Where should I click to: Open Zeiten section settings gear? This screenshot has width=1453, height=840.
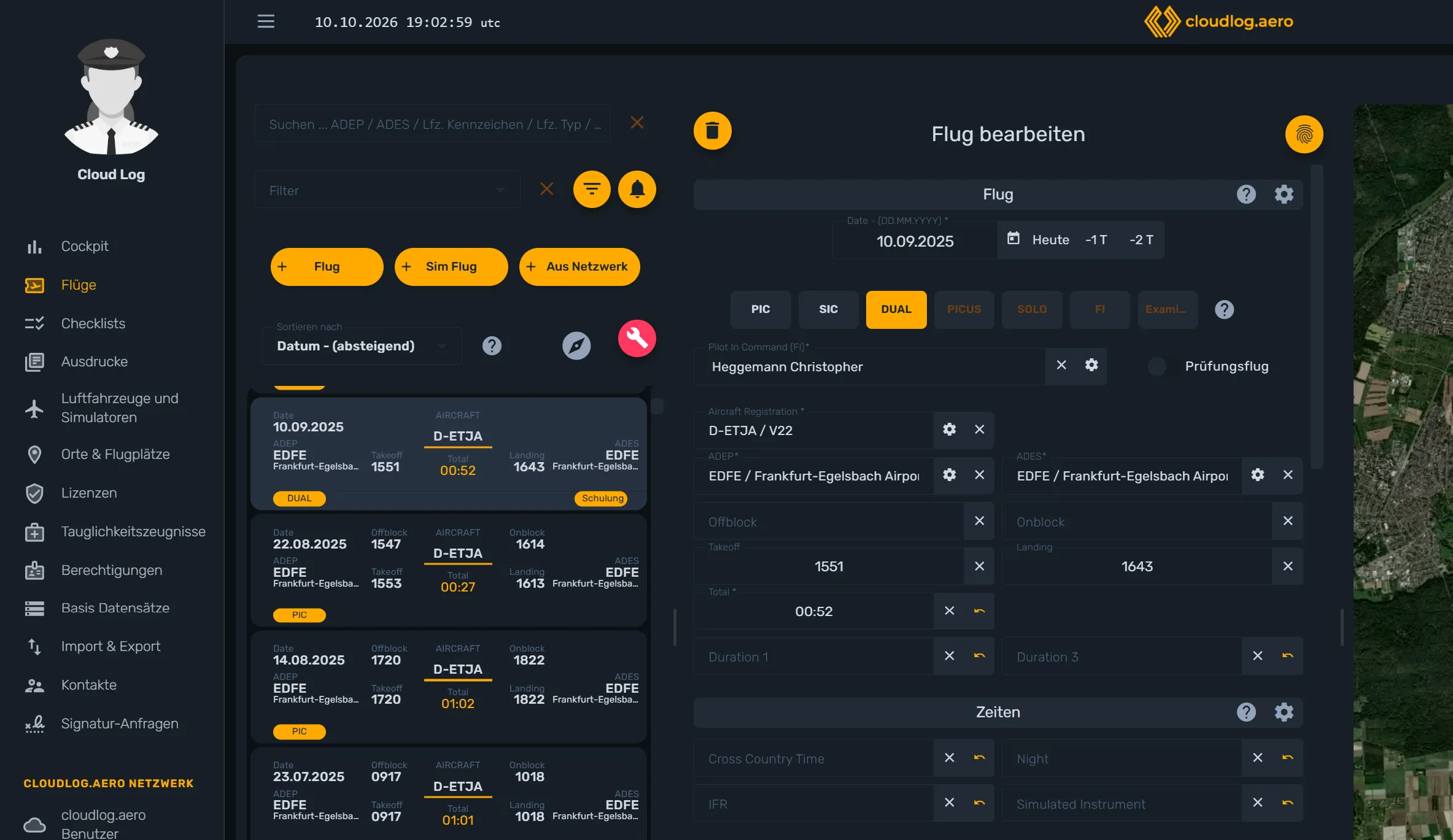(1284, 712)
